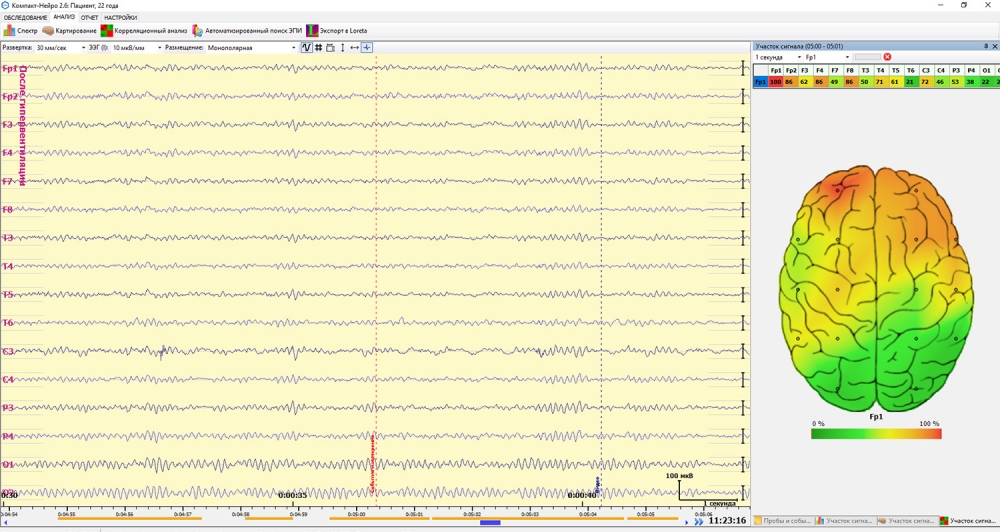Viewport: 1000px width, 532px height.
Task: Open the Картирование brain mapping tool
Action: tap(70, 31)
